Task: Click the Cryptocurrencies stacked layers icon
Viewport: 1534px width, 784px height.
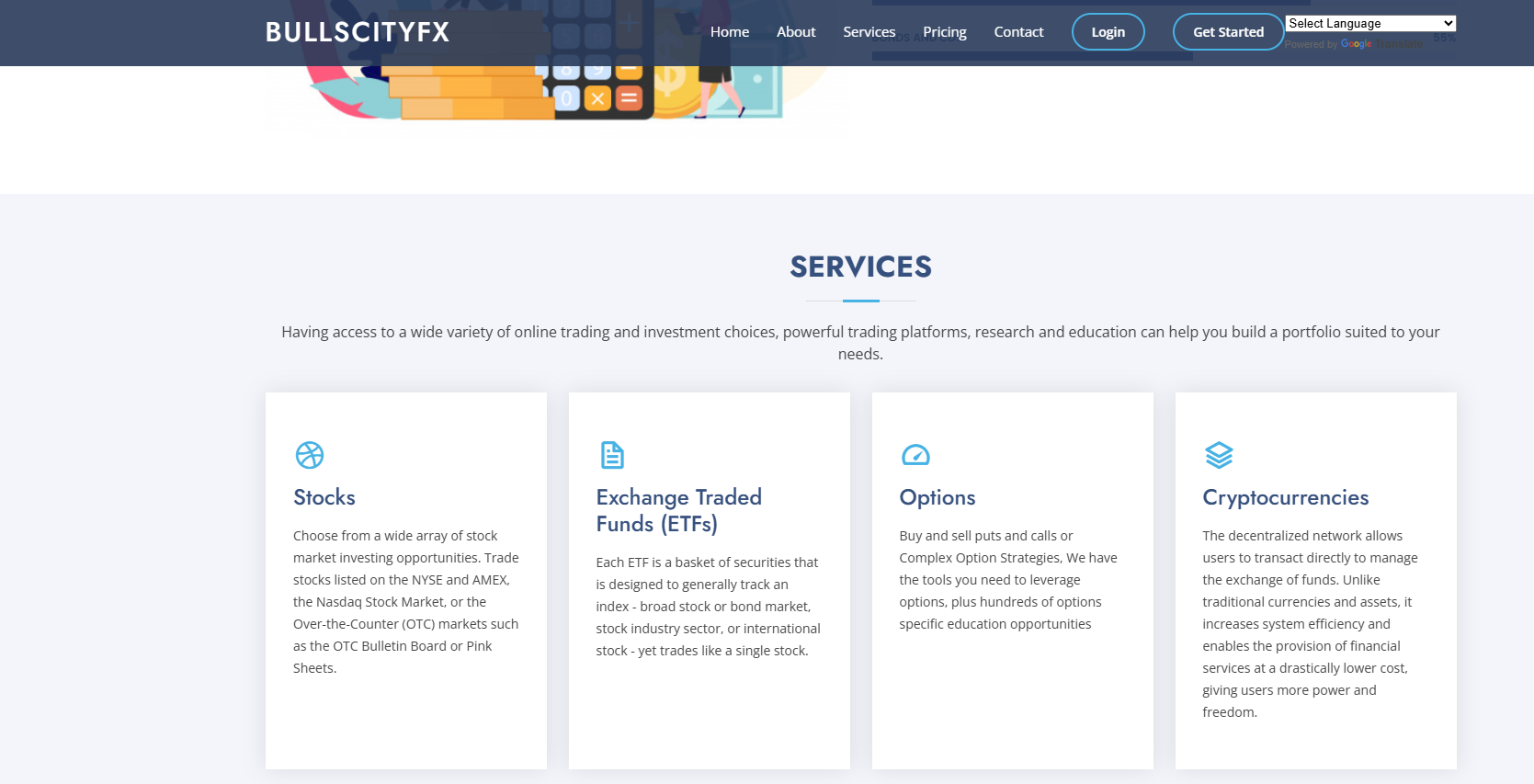Action: click(x=1219, y=455)
